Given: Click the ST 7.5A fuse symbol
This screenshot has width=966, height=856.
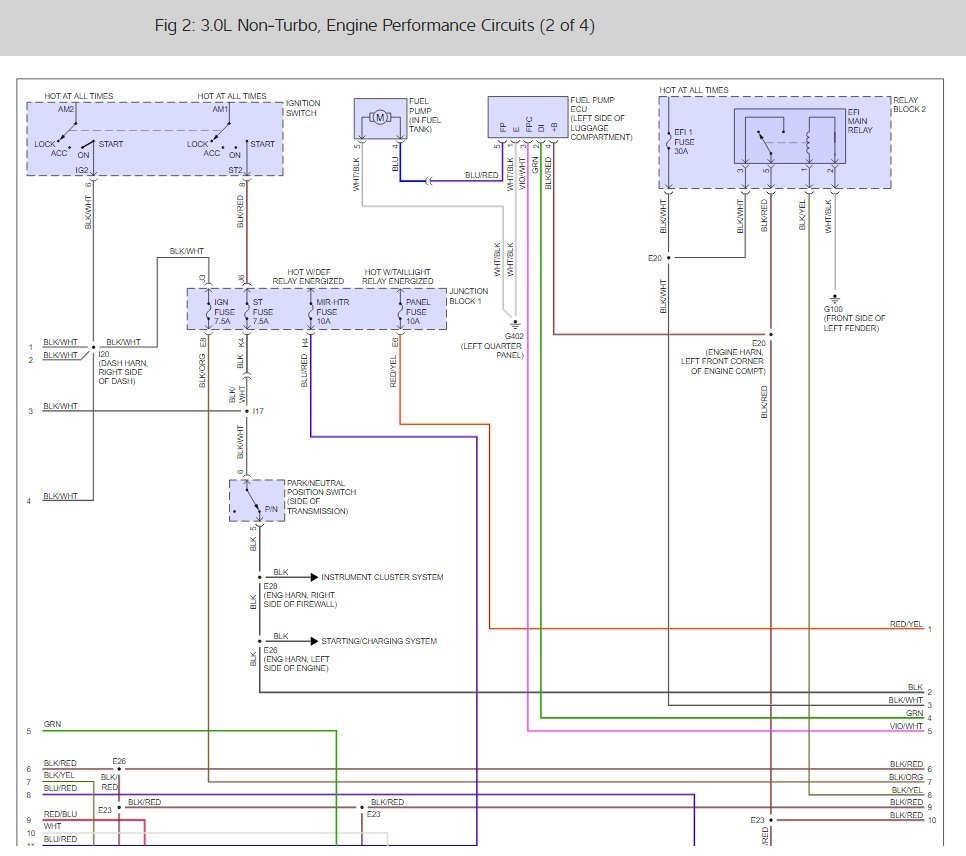Looking at the screenshot, I should pos(246,311).
